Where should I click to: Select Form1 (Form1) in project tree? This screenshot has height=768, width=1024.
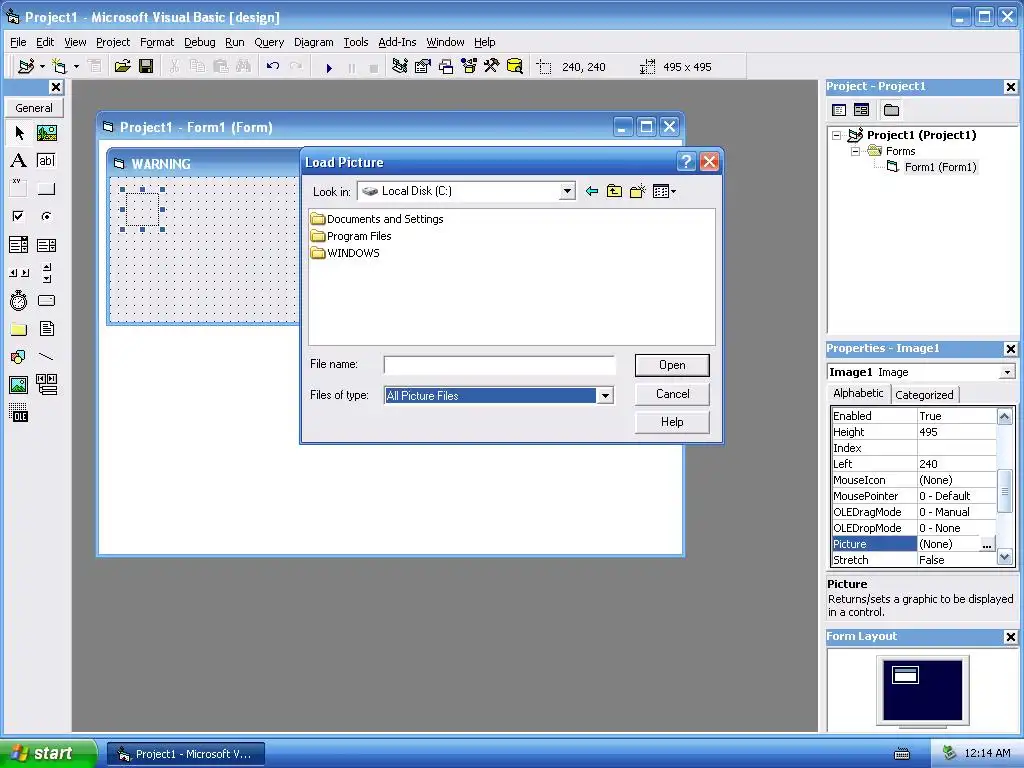pos(940,167)
